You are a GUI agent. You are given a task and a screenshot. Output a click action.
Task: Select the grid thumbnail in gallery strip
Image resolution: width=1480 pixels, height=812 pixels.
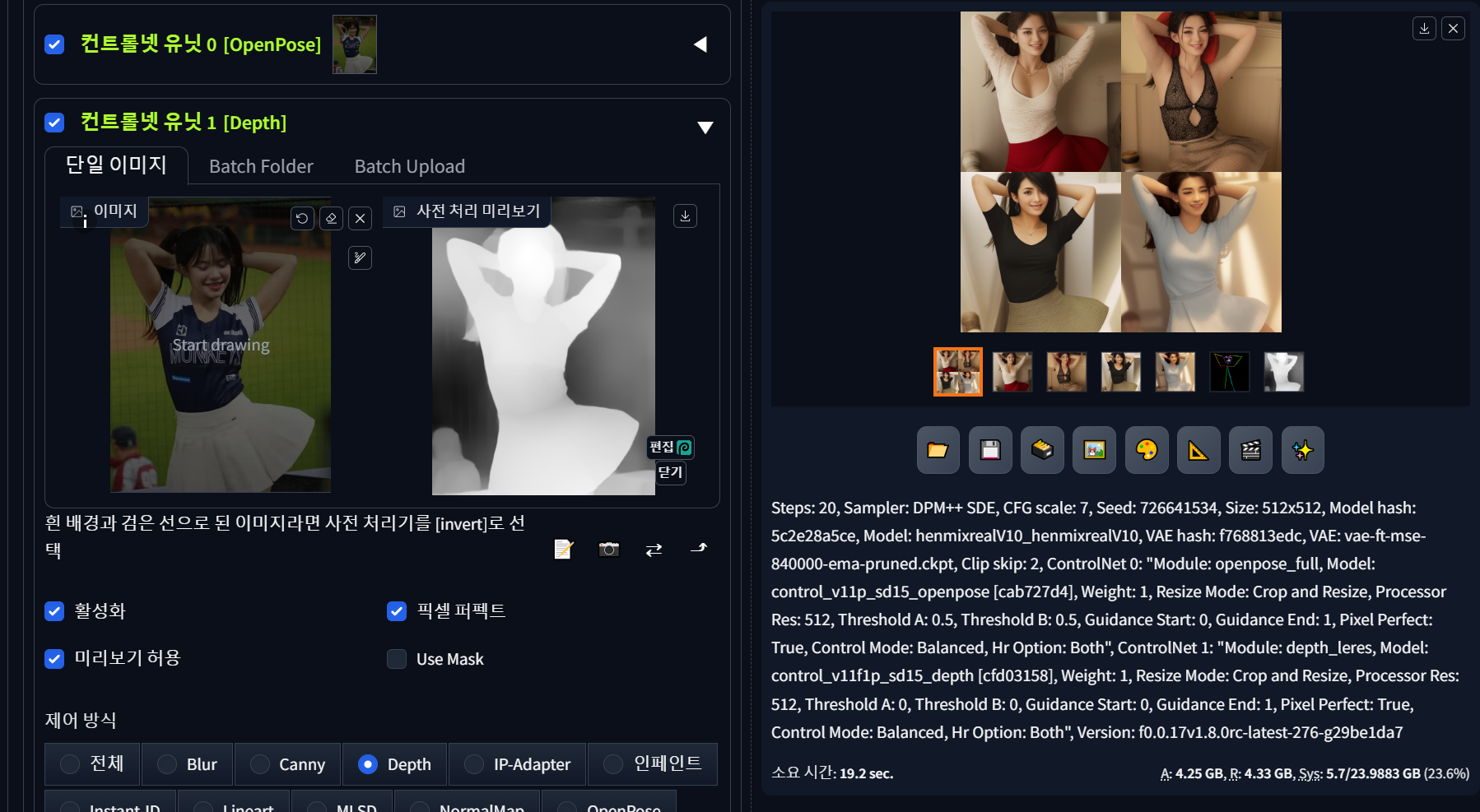click(x=957, y=371)
